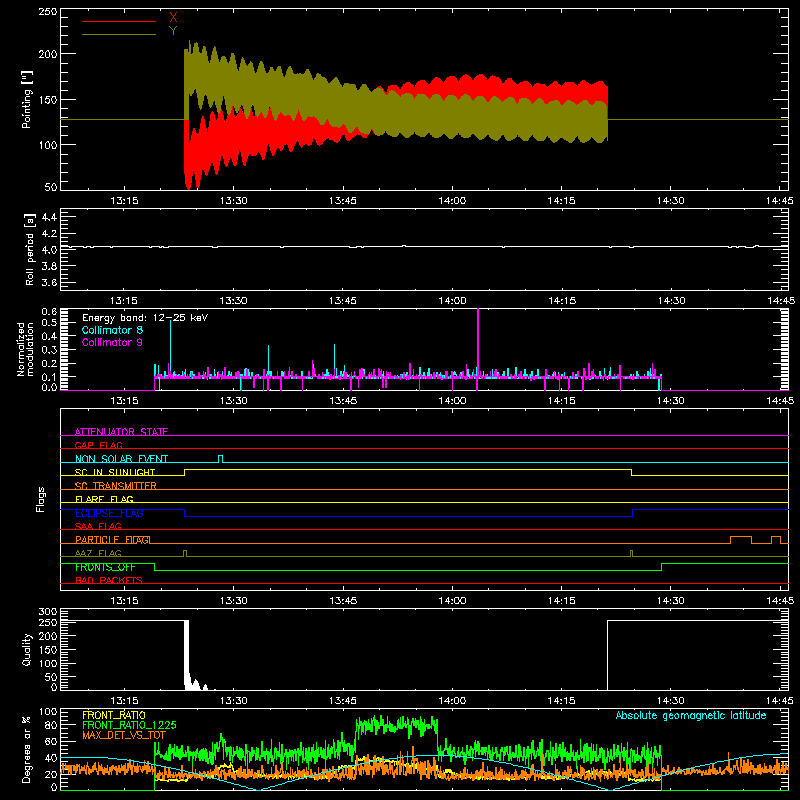
Task: Click the tallest cyan Collimator 8 spike
Action: [170, 347]
